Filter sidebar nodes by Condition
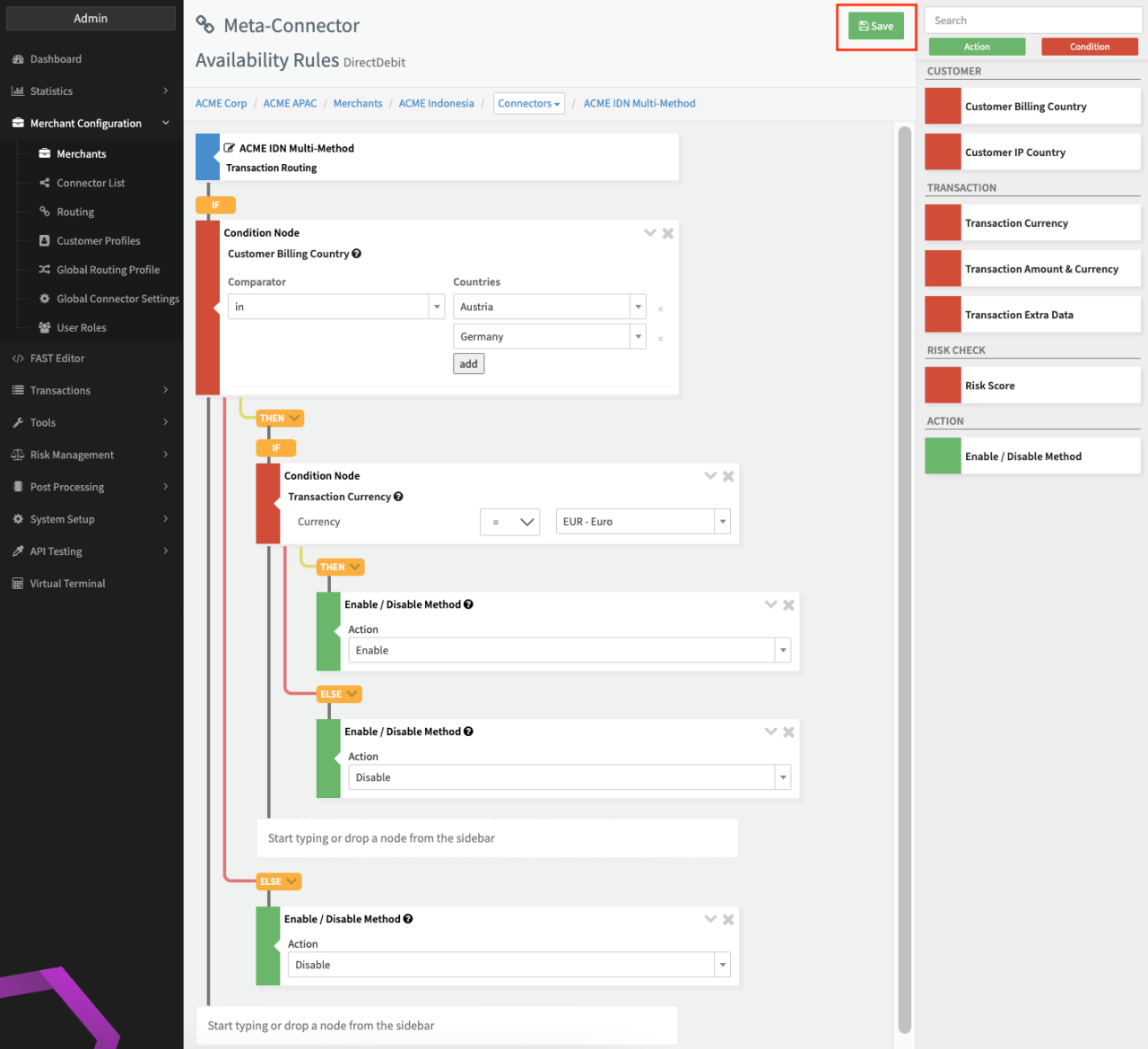This screenshot has height=1049, width=1148. point(1089,47)
